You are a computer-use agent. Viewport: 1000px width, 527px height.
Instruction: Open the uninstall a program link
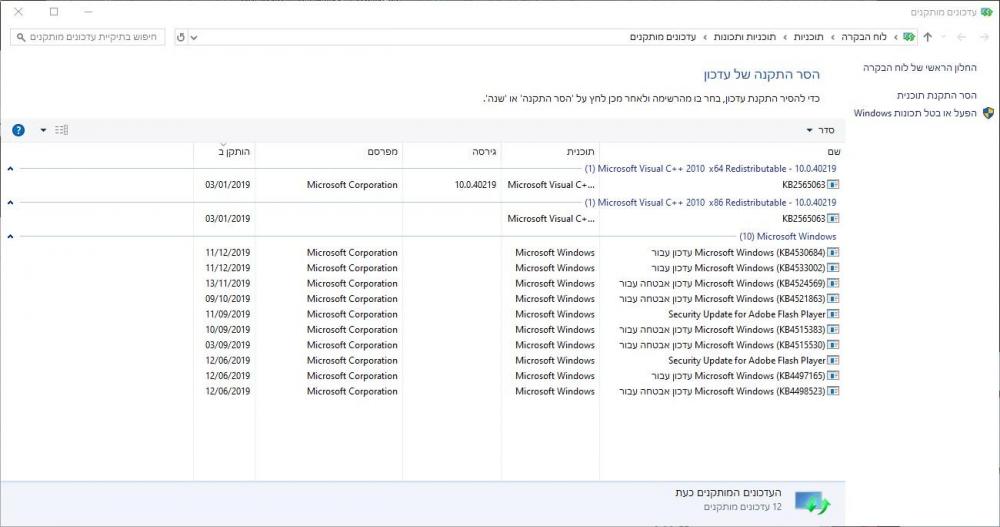point(936,95)
